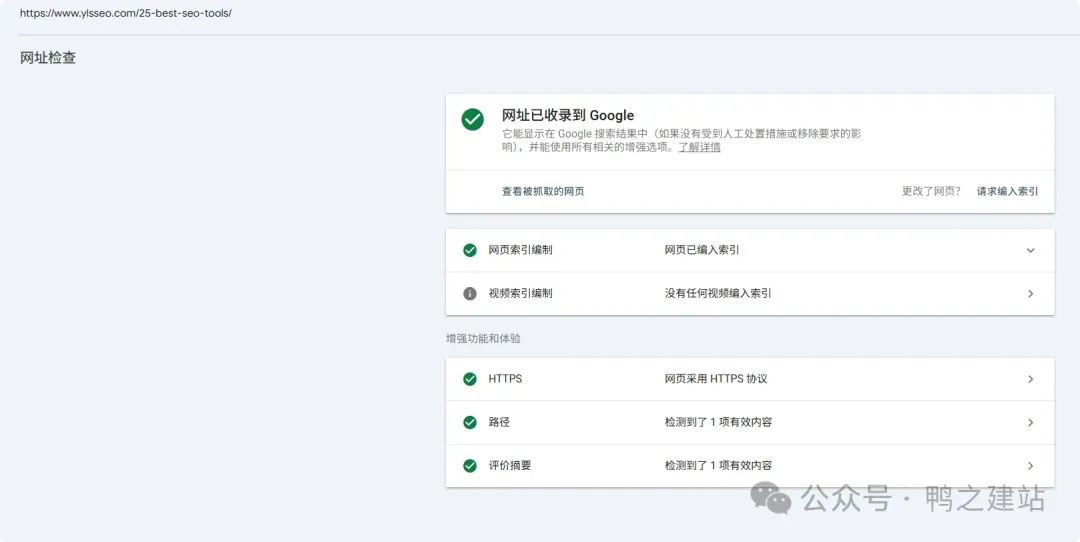Viewport: 1080px width, 542px height.
Task: Click the 更改了网页? text
Action: pyautogui.click(x=931, y=191)
